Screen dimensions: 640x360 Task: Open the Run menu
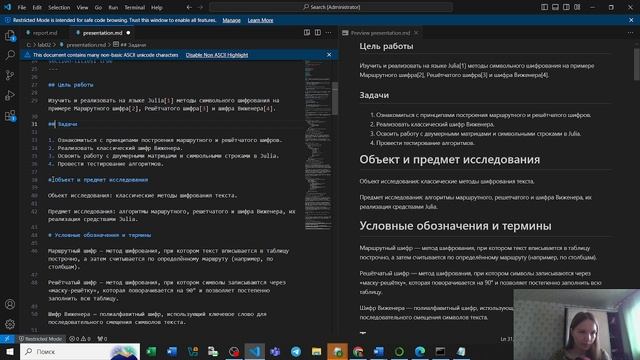113,7
